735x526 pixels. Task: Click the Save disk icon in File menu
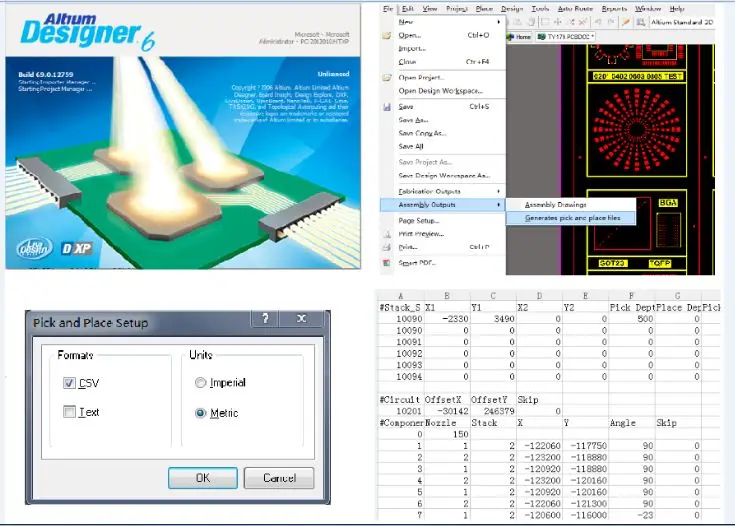coord(387,107)
